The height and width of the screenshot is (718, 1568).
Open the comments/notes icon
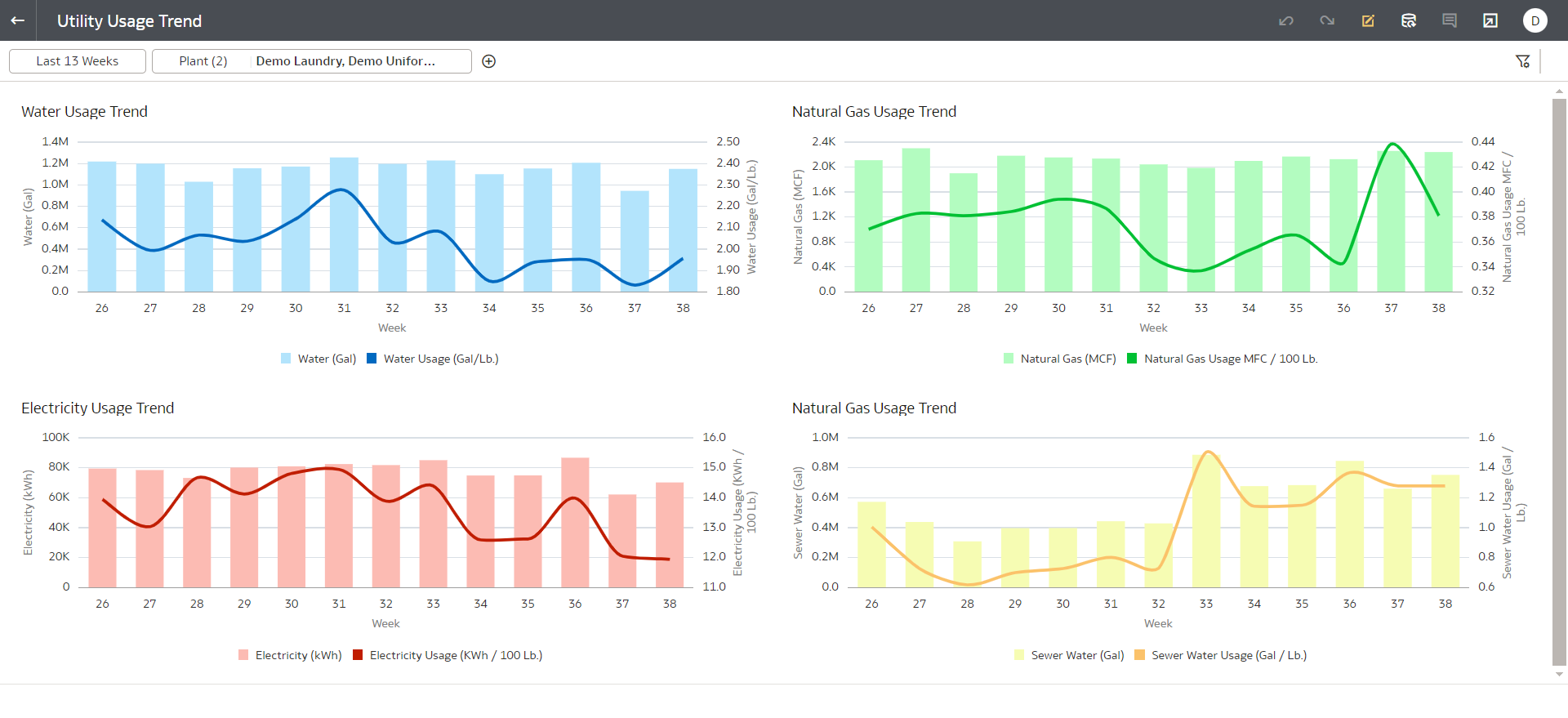point(1450,20)
